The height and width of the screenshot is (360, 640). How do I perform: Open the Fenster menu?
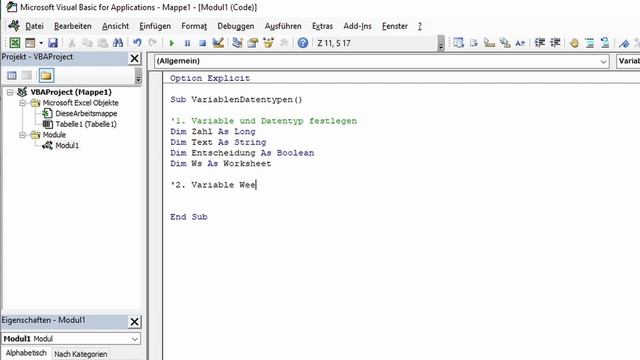click(x=395, y=26)
